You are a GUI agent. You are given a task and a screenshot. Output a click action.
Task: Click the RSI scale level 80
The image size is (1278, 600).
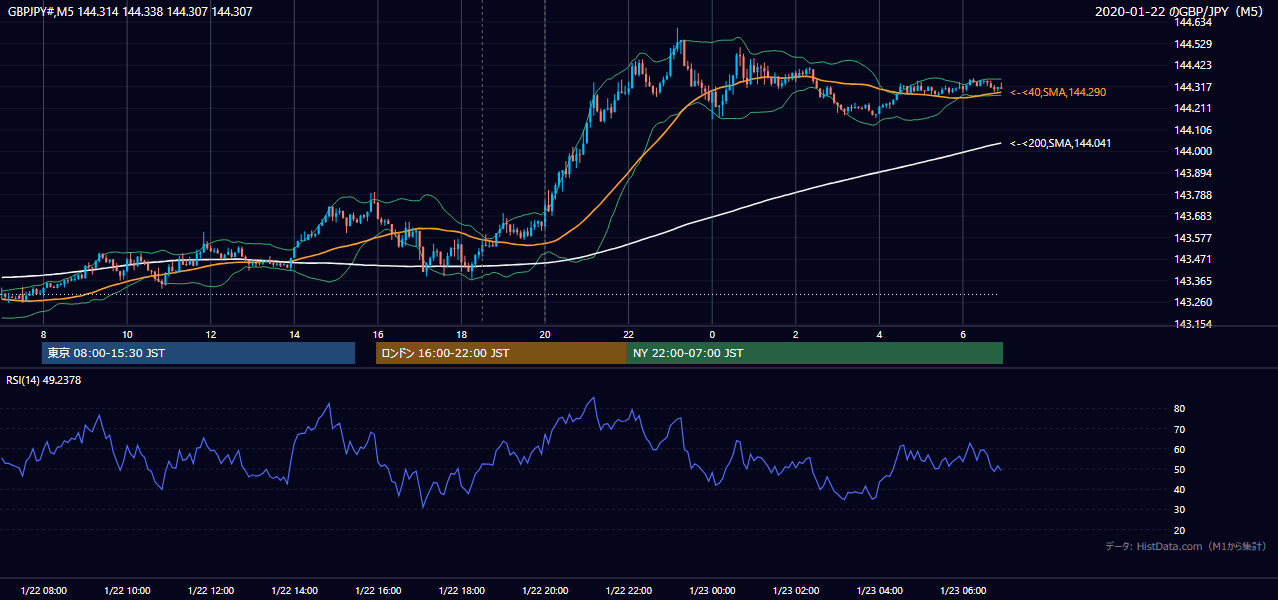point(1179,409)
